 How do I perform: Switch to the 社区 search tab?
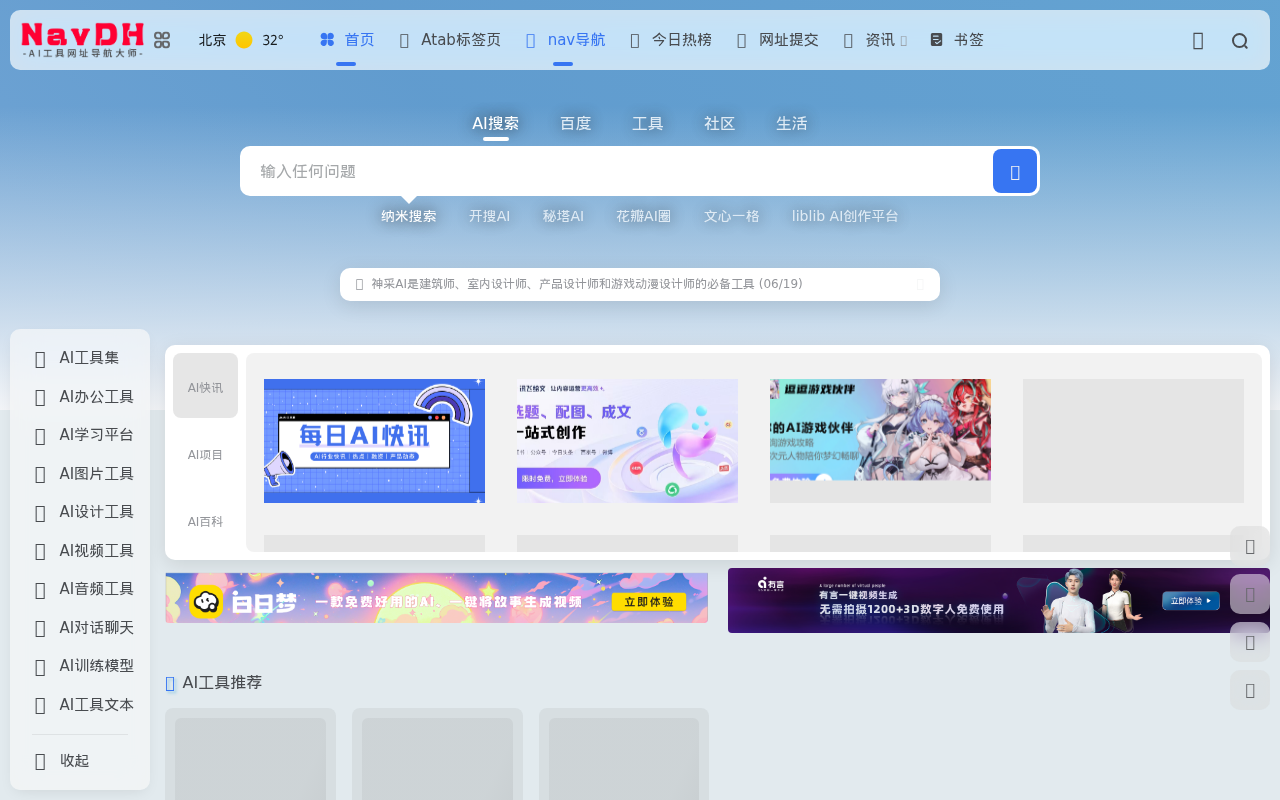pyautogui.click(x=719, y=122)
